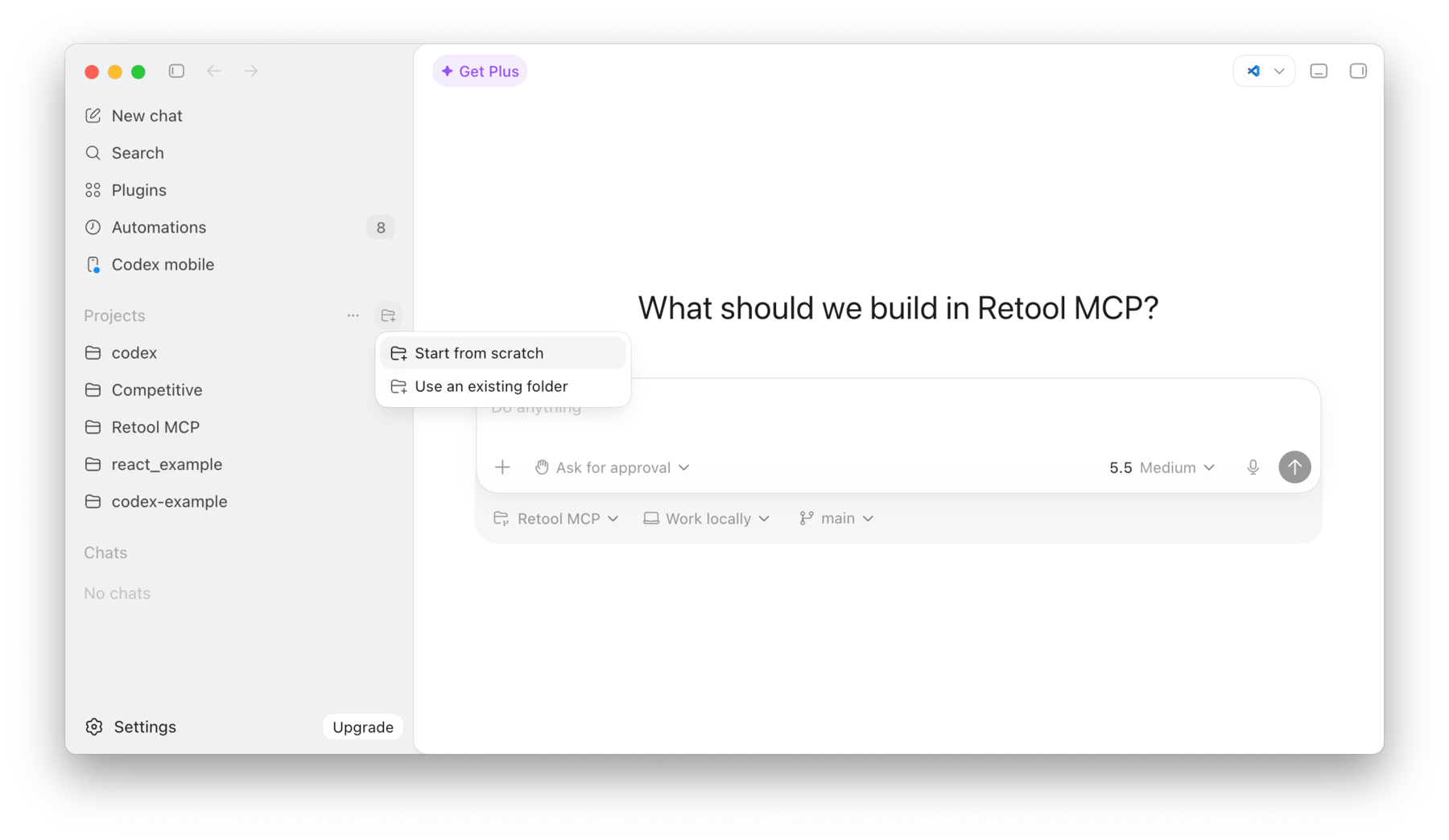Open the New chat item
The height and width of the screenshot is (840, 1449).
[239, 116]
